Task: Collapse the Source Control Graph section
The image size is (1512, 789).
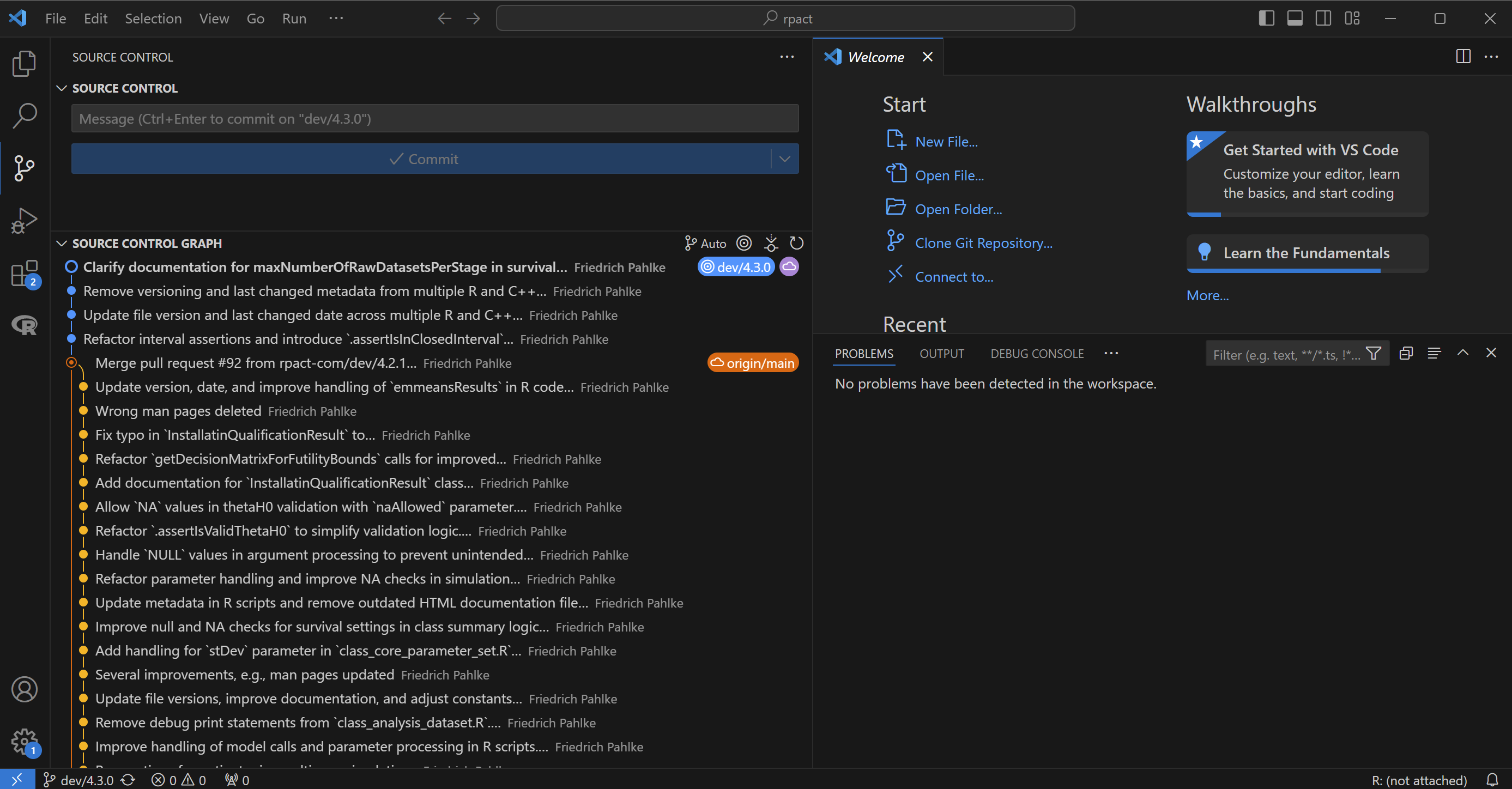Action: pos(62,243)
